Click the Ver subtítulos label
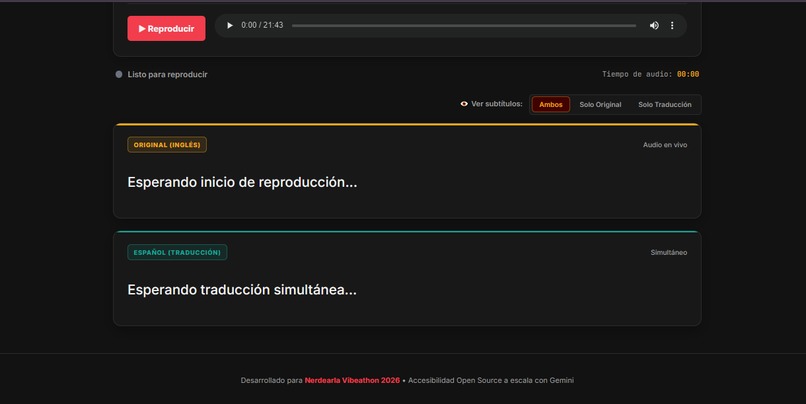Screen dimensions: 806x404 click(497, 104)
